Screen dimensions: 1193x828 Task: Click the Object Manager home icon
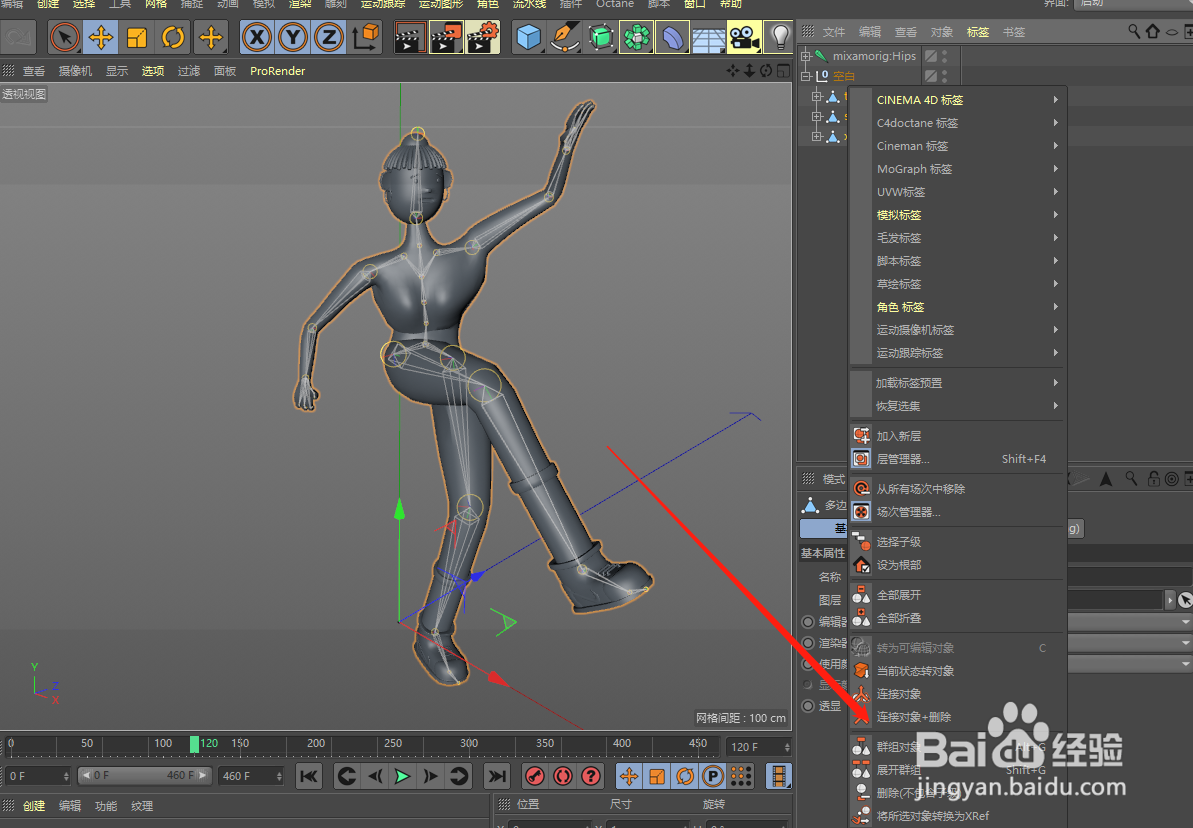coord(1153,31)
